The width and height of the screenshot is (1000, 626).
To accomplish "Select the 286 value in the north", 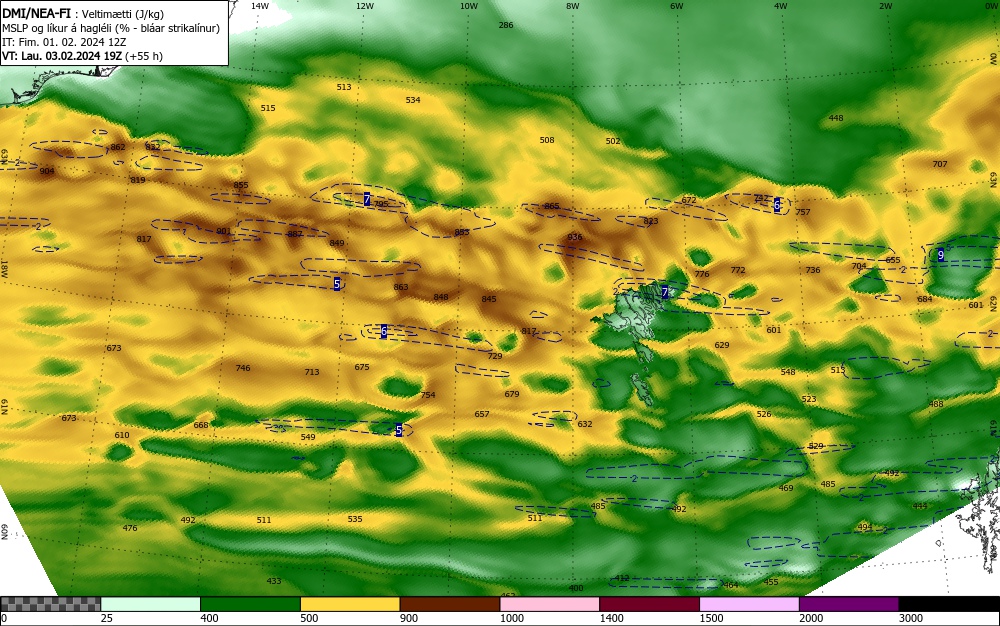I will coord(506,25).
